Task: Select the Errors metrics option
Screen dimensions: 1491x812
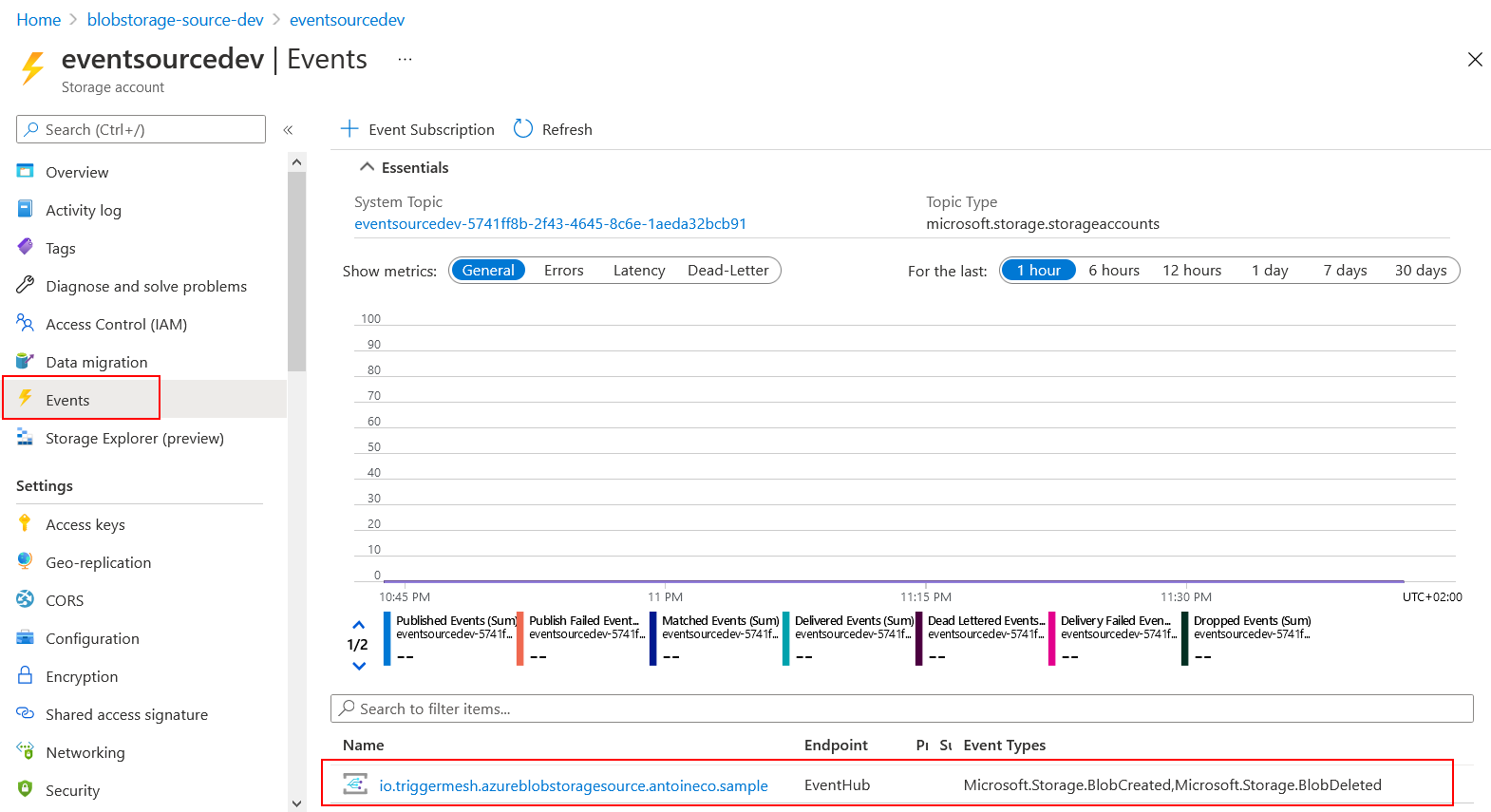Action: [564, 271]
